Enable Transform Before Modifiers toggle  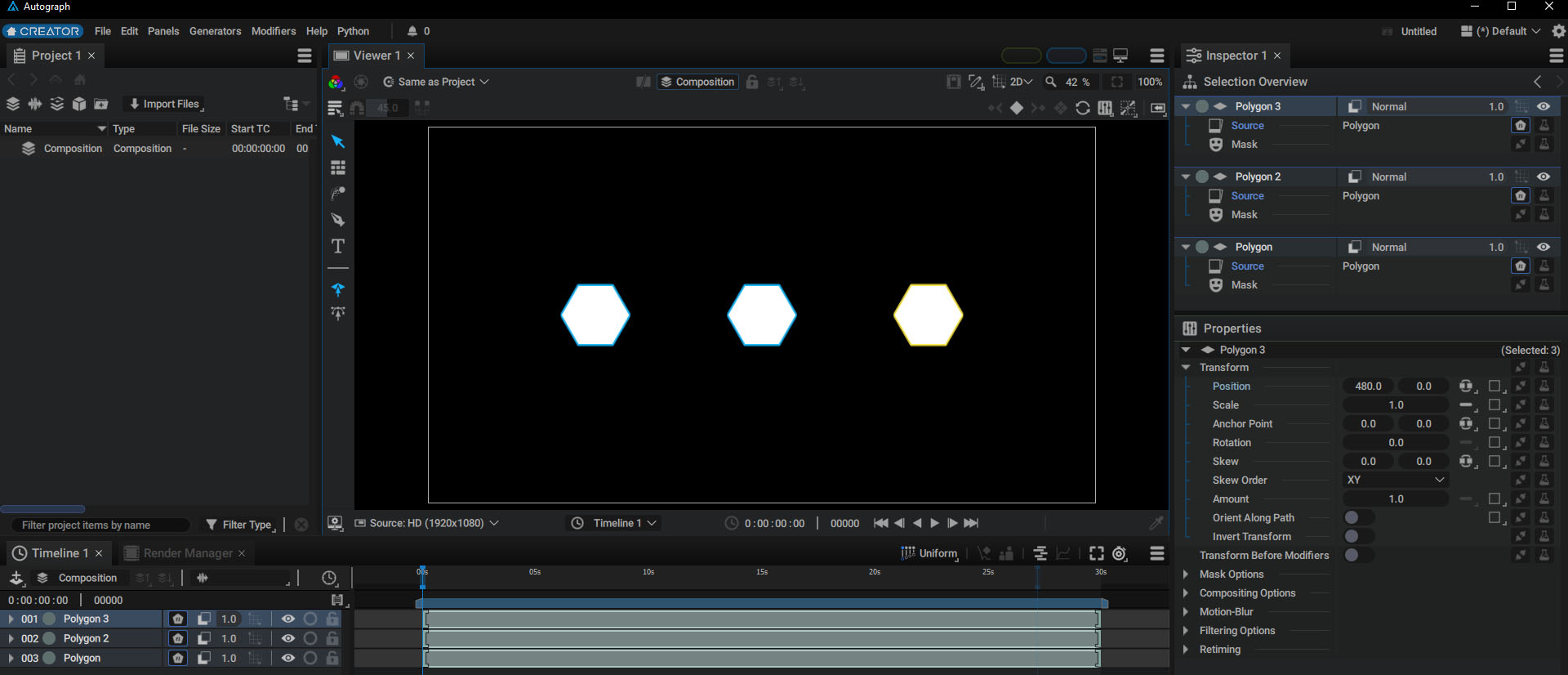[1359, 555]
